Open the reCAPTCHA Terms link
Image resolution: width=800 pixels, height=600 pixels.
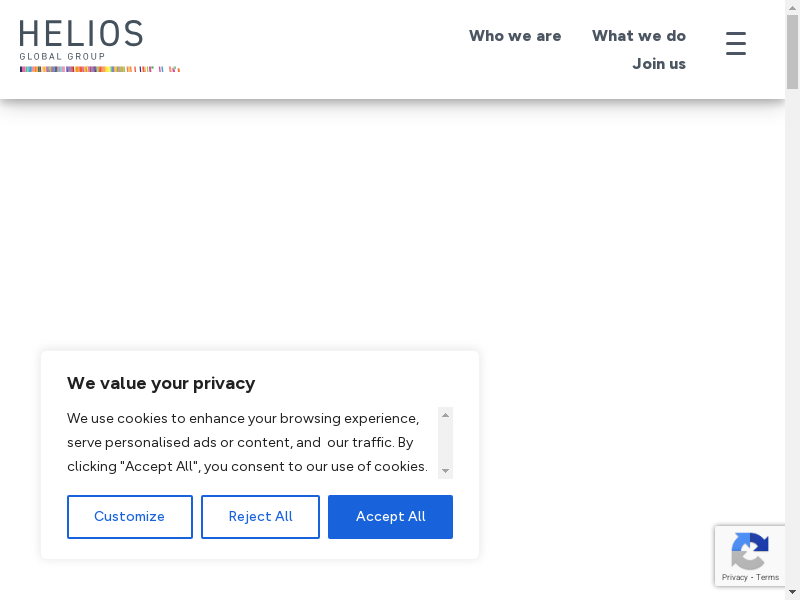pos(768,577)
